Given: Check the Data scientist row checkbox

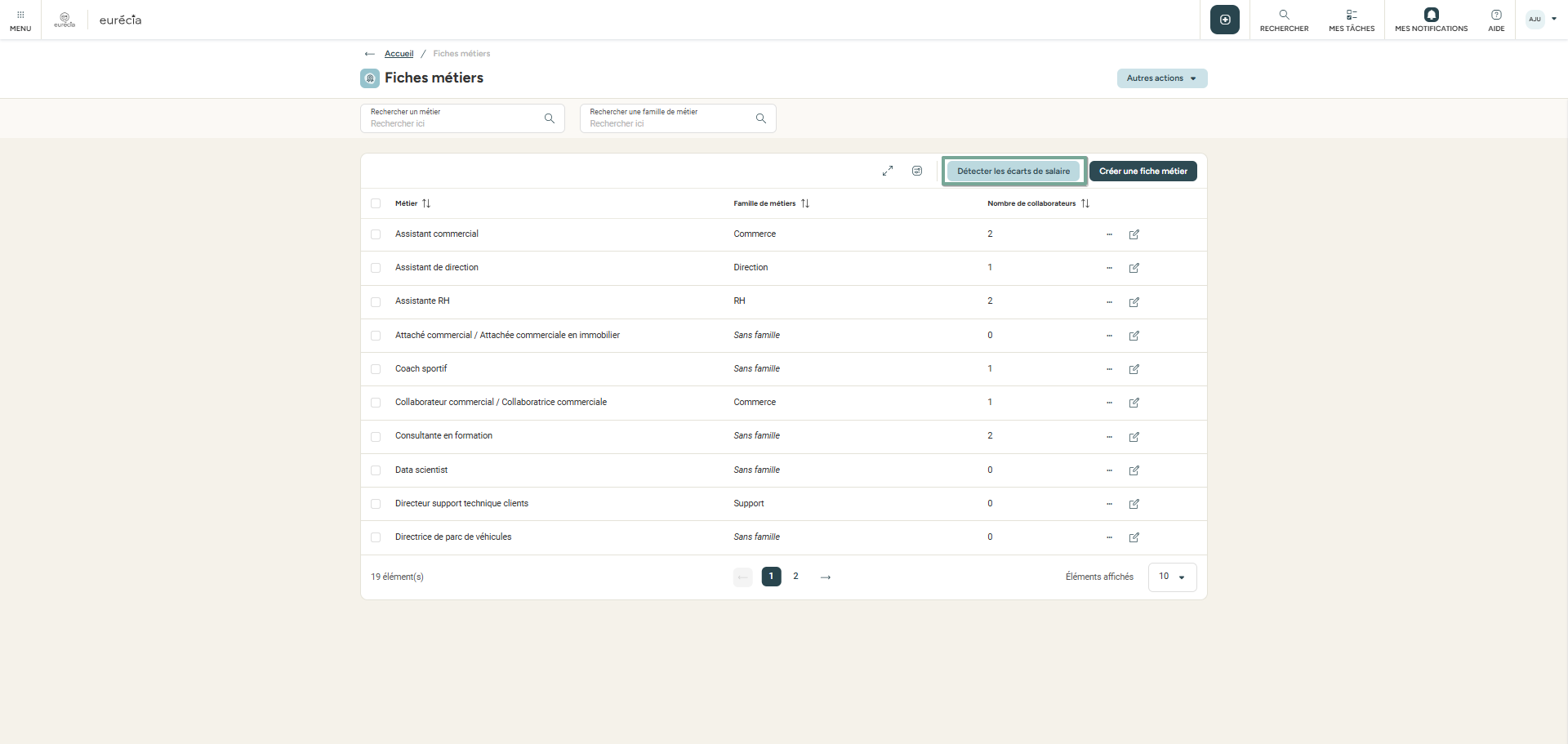Looking at the screenshot, I should (376, 470).
